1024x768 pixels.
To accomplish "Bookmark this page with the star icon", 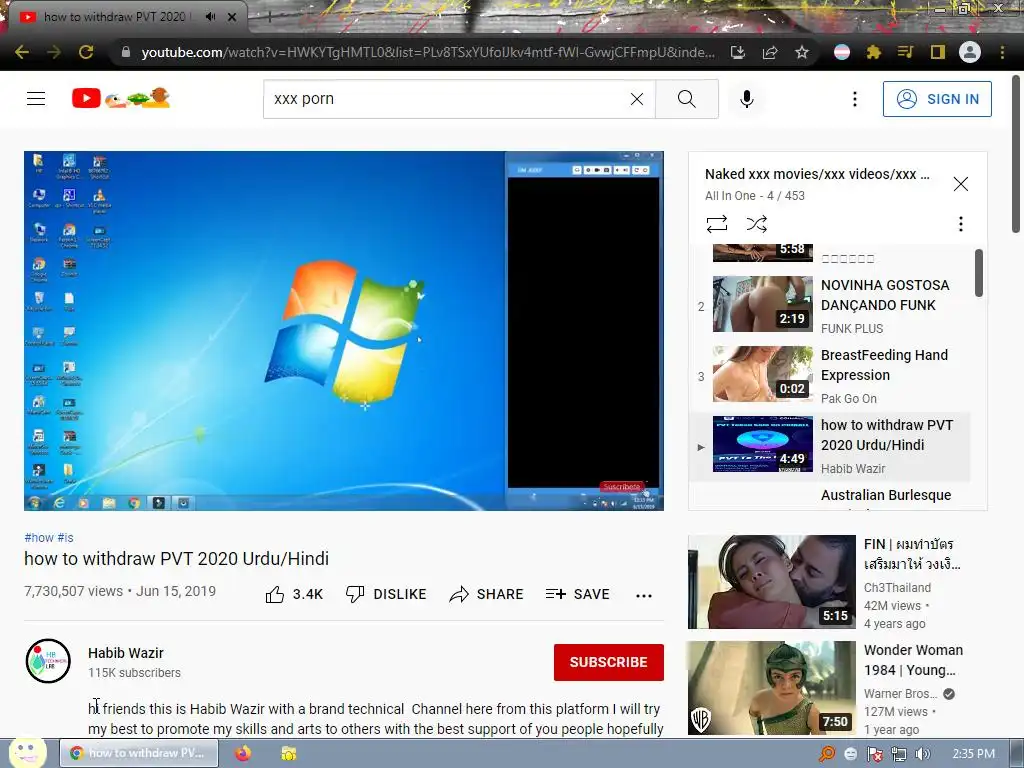I will 802,52.
